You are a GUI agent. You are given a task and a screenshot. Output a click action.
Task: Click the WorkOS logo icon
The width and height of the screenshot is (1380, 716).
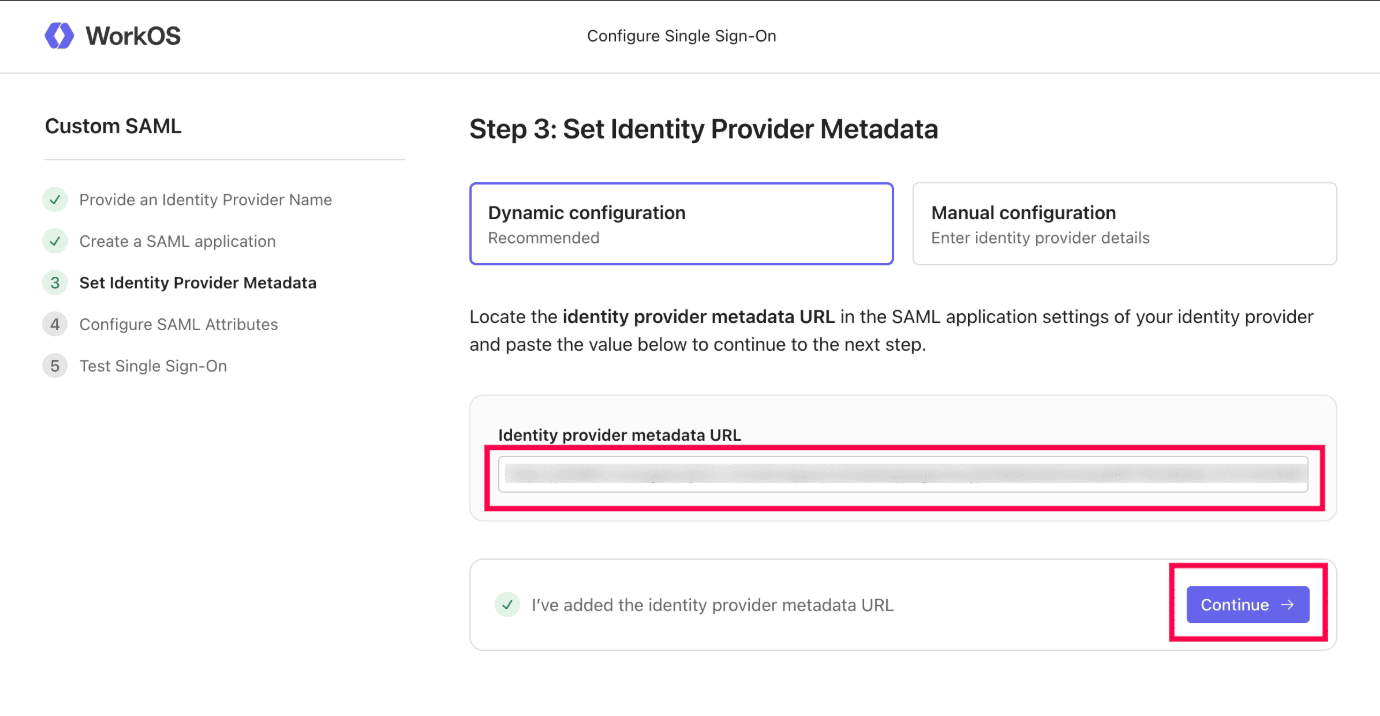coord(59,36)
